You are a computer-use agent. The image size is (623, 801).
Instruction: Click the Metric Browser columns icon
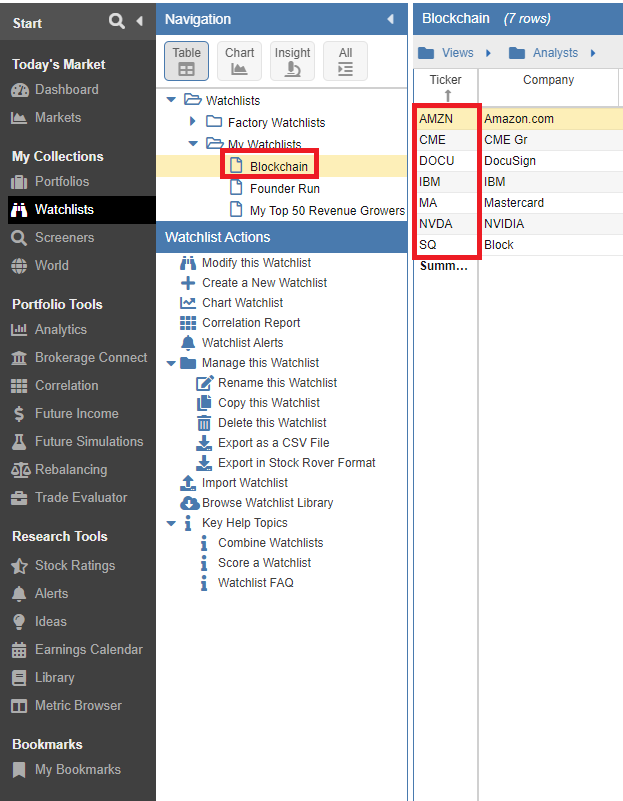pyautogui.click(x=19, y=706)
